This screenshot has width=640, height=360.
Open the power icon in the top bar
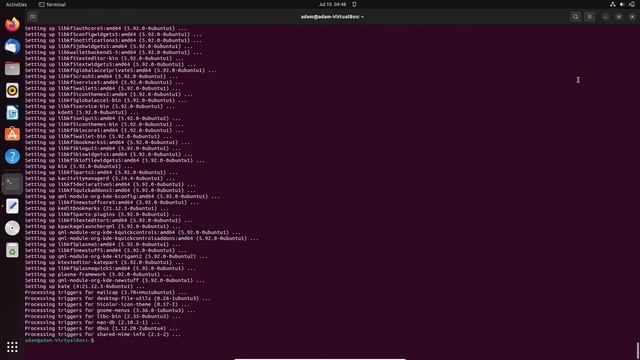[x=632, y=4]
